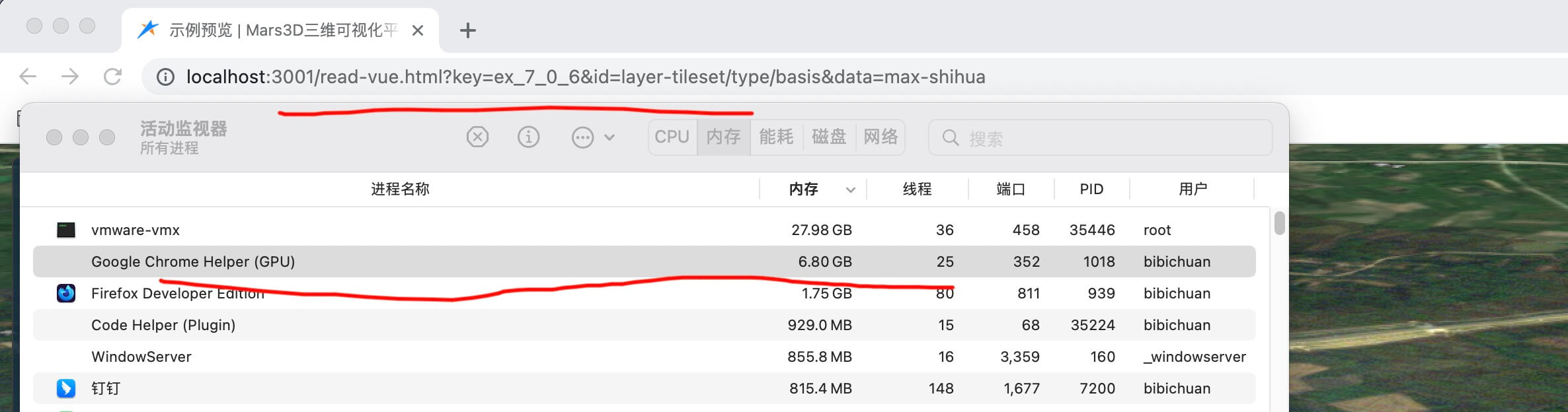Click the process info icon
Screen dimensions: 1568x412
528,137
